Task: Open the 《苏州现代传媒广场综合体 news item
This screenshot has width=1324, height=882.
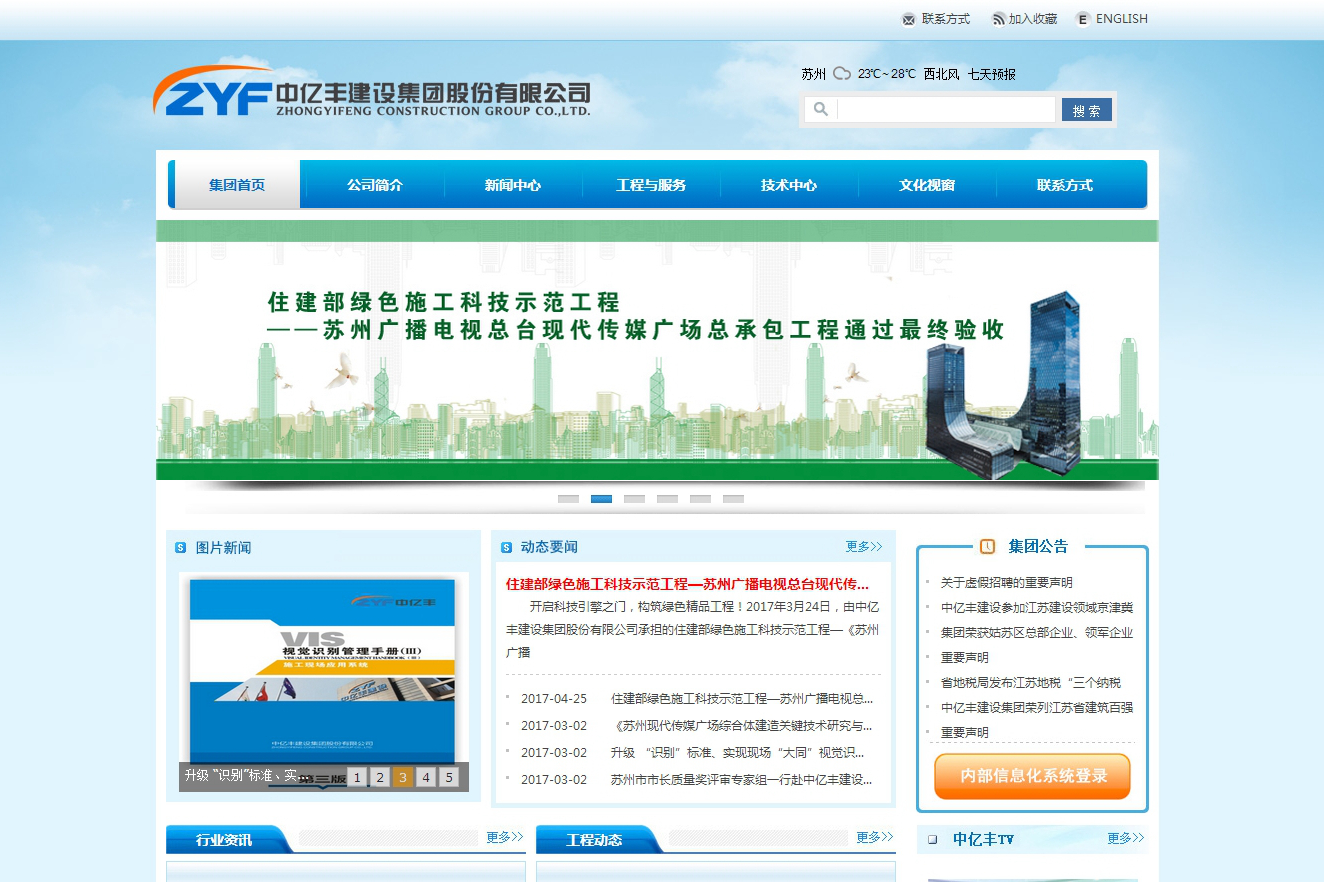Action: 742,726
